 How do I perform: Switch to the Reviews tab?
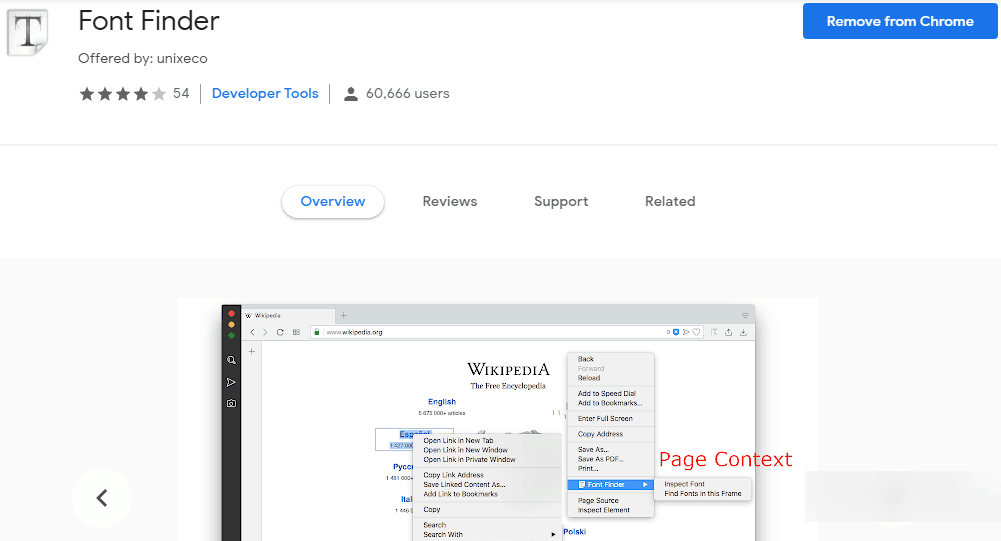point(449,201)
